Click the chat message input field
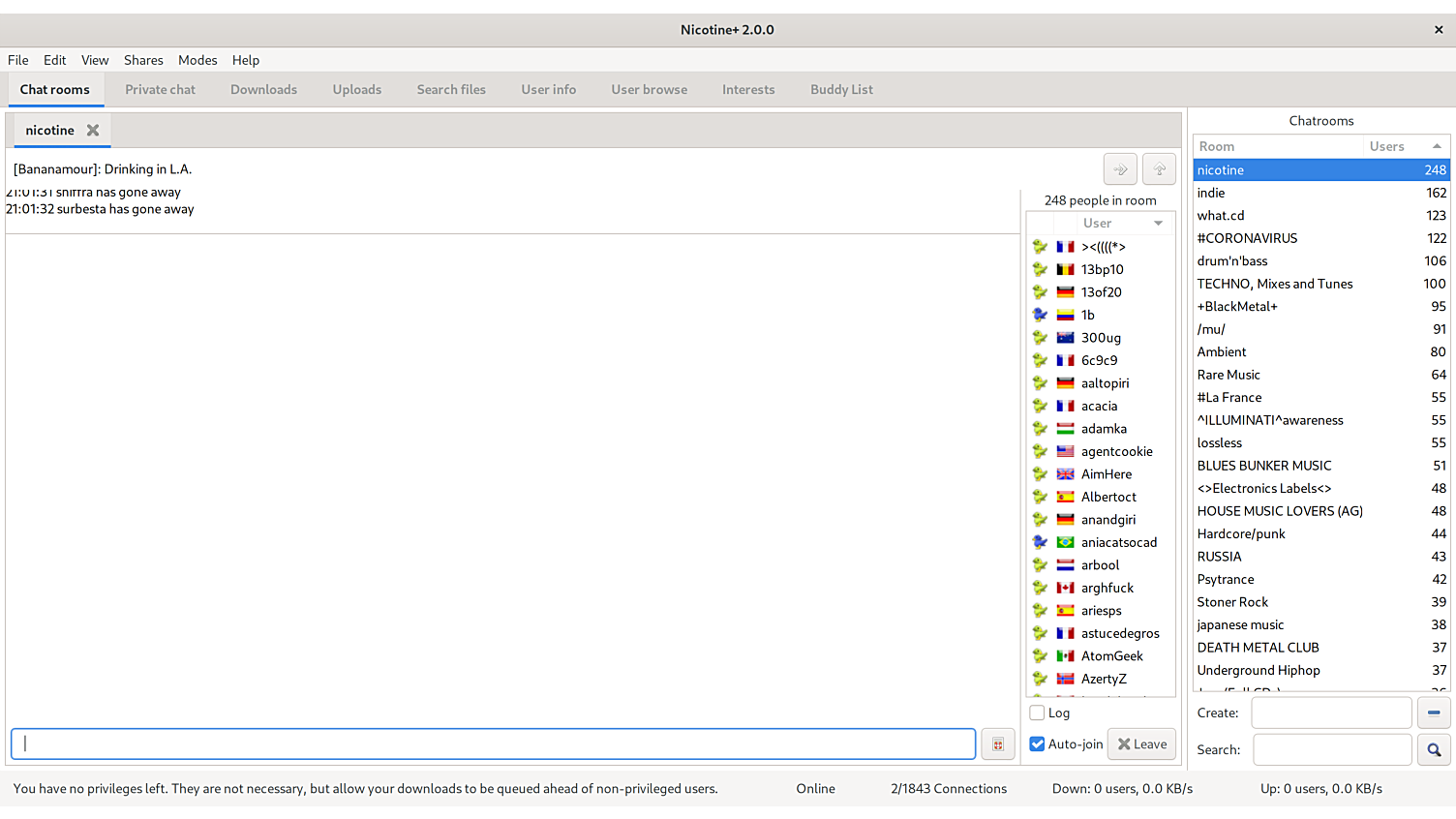Screen dimensions: 1456x819 [493, 744]
